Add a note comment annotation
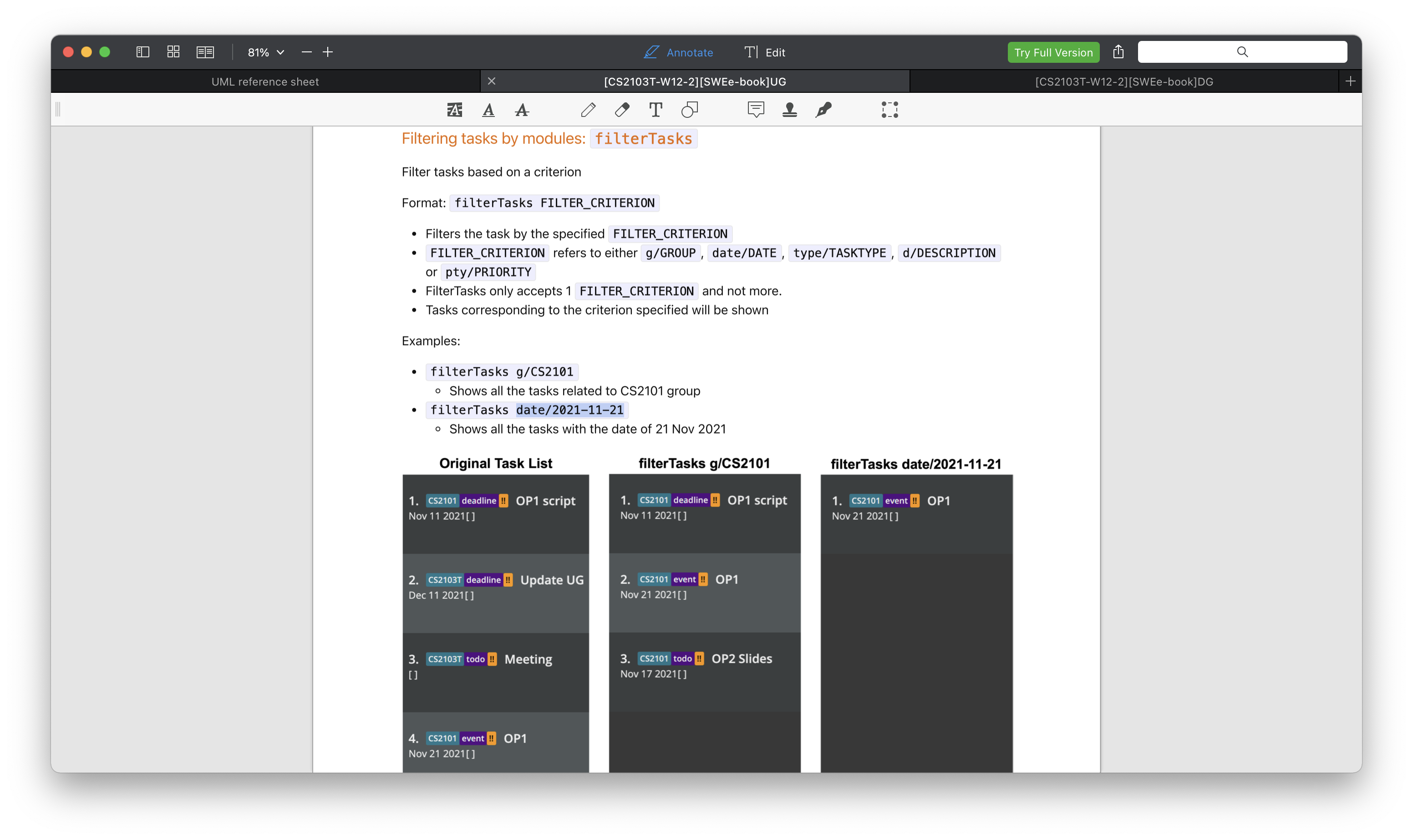 coord(756,110)
